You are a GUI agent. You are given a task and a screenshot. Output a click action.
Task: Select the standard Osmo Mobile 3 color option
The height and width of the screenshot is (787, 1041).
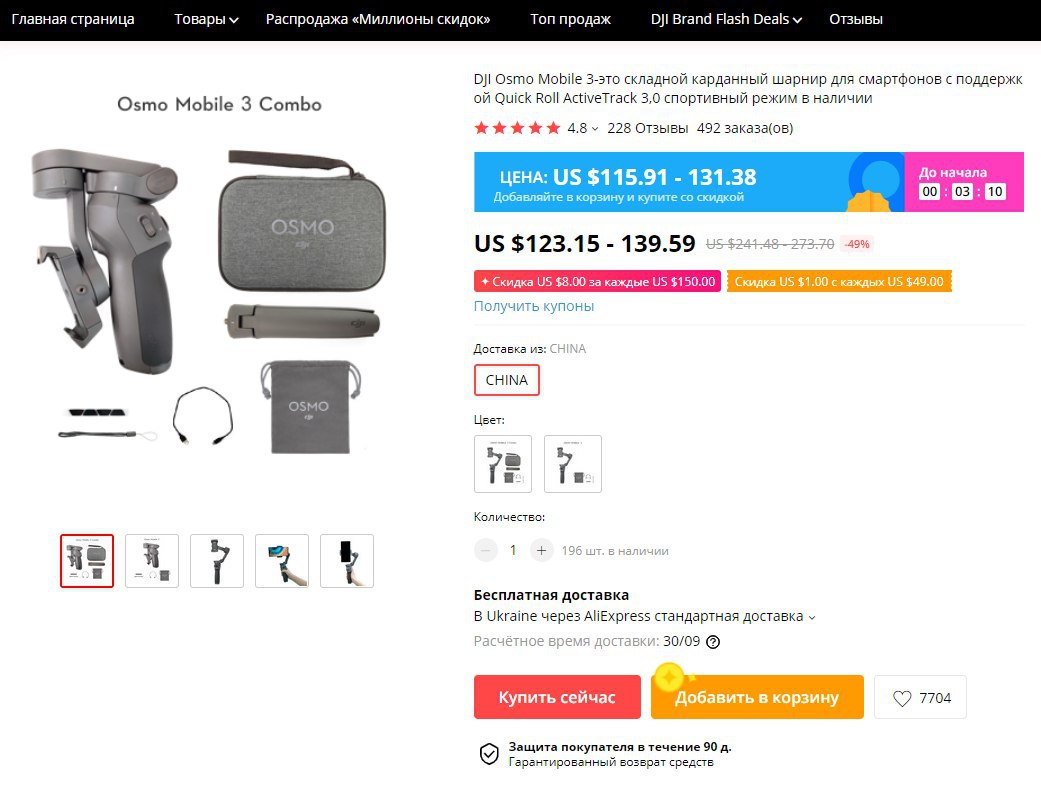pos(573,464)
